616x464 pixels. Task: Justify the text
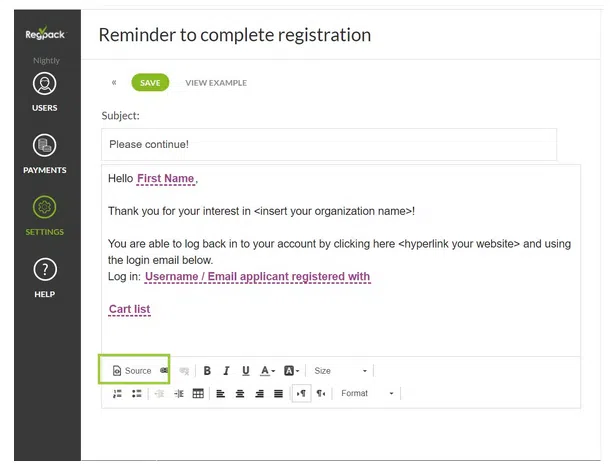tap(278, 393)
